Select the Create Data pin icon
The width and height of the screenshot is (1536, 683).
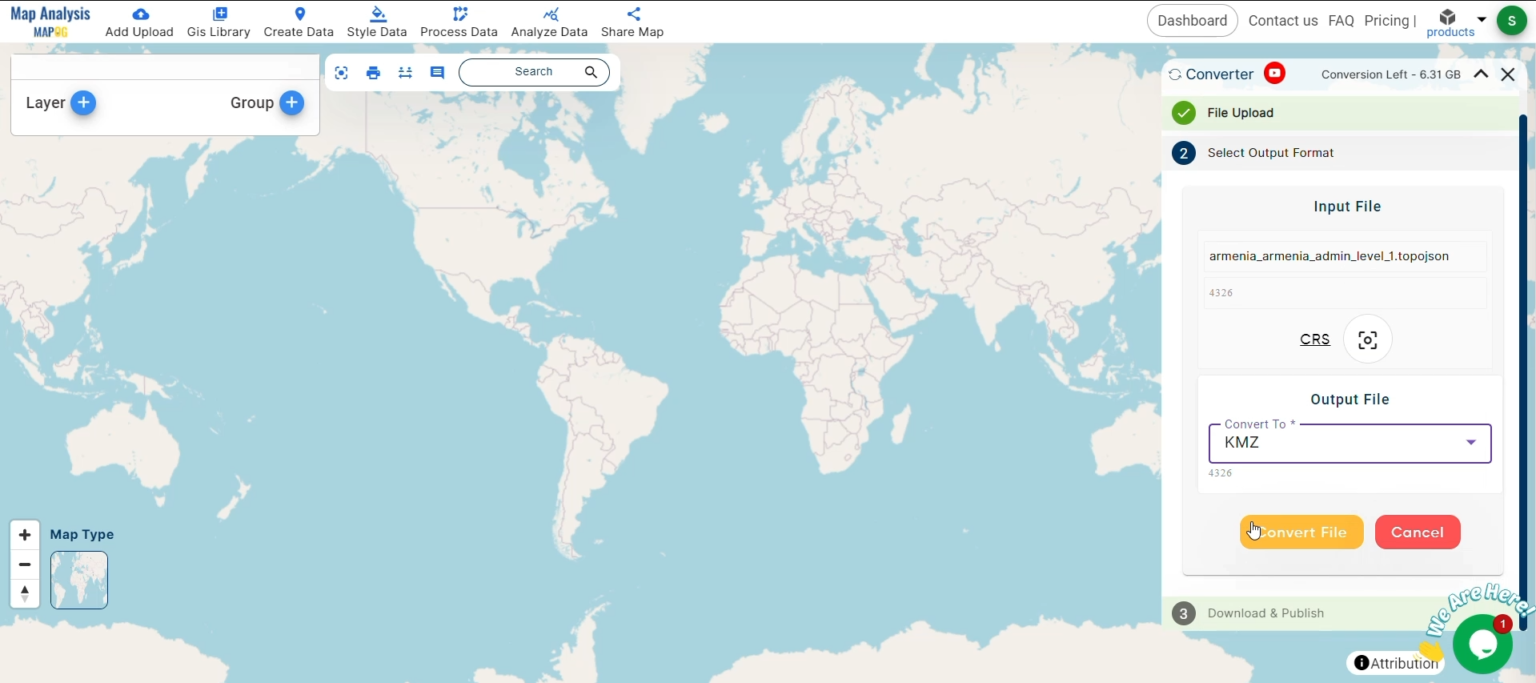point(298,14)
